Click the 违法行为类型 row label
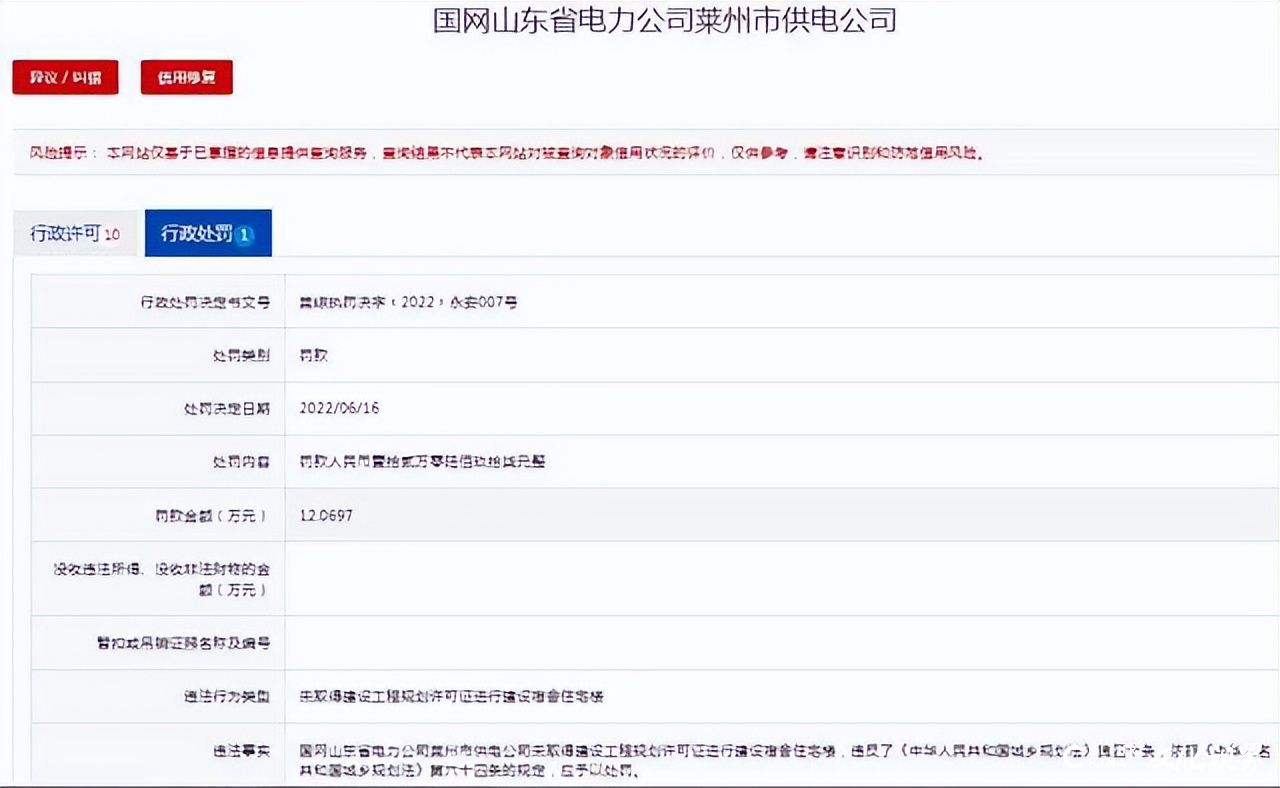This screenshot has height=788, width=1280. (227, 696)
